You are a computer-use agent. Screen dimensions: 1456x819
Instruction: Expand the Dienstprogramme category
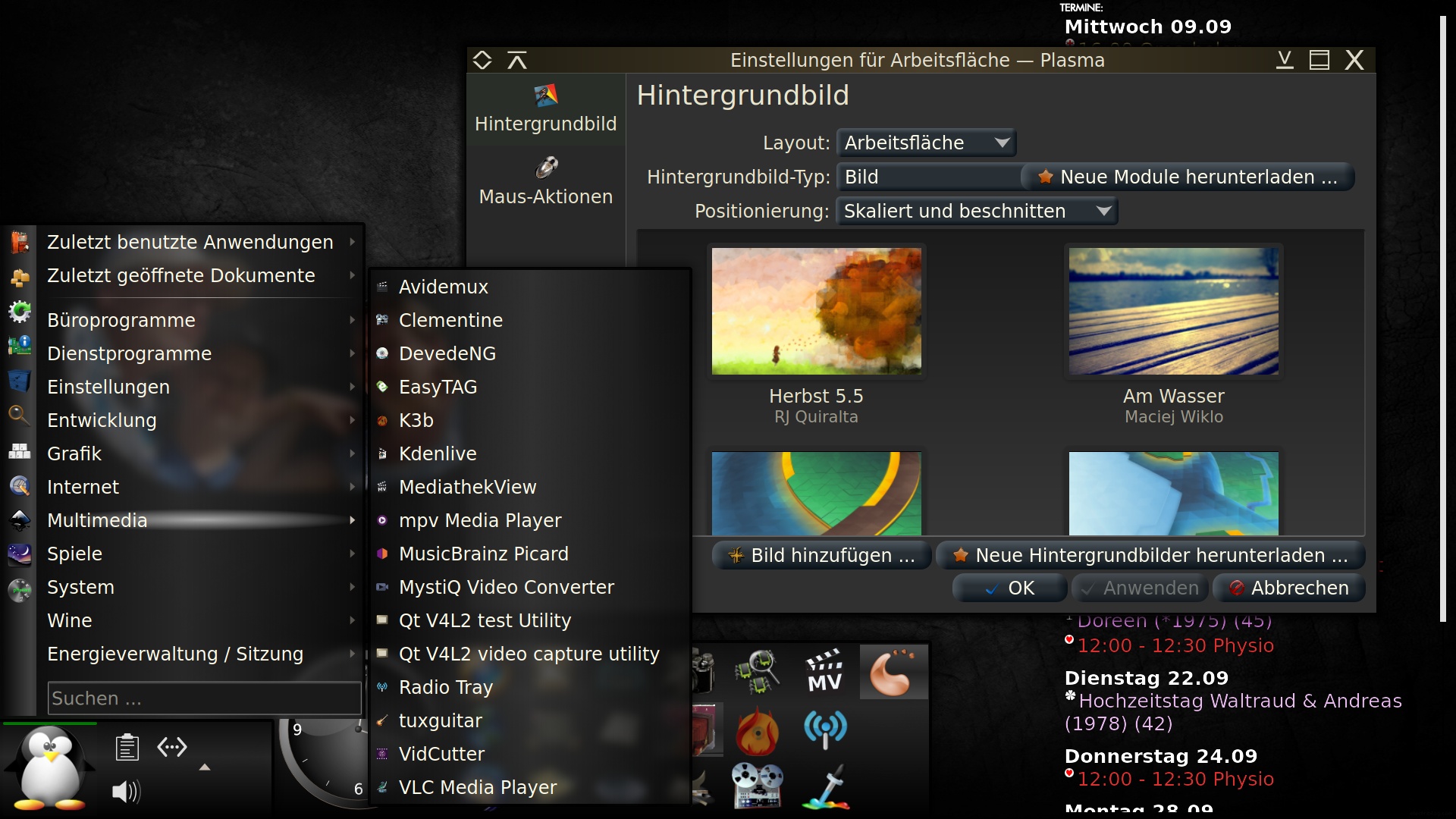[200, 353]
